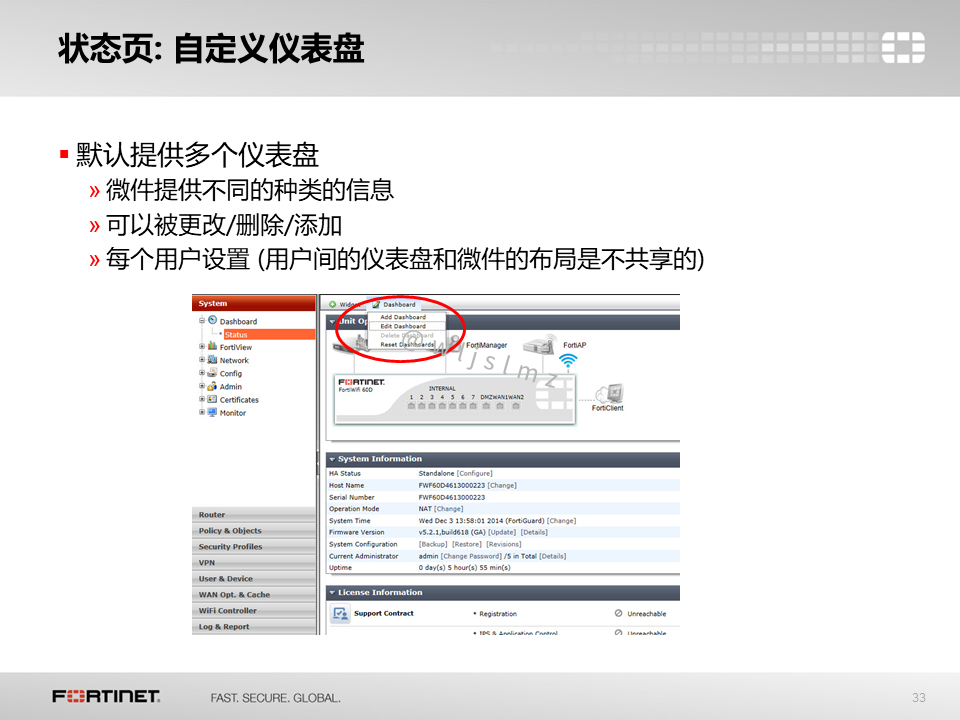The height and width of the screenshot is (720, 960).
Task: Click the Dashboard pencil edit icon
Action: point(377,304)
